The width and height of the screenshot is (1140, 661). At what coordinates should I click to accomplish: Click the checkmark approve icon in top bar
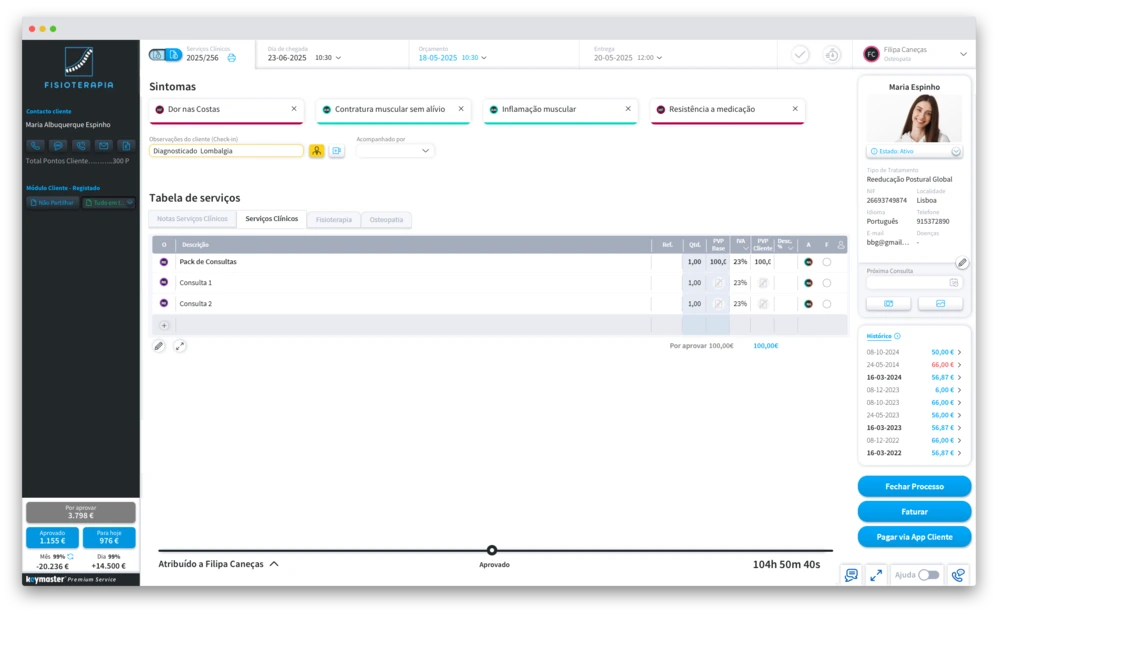tap(800, 55)
